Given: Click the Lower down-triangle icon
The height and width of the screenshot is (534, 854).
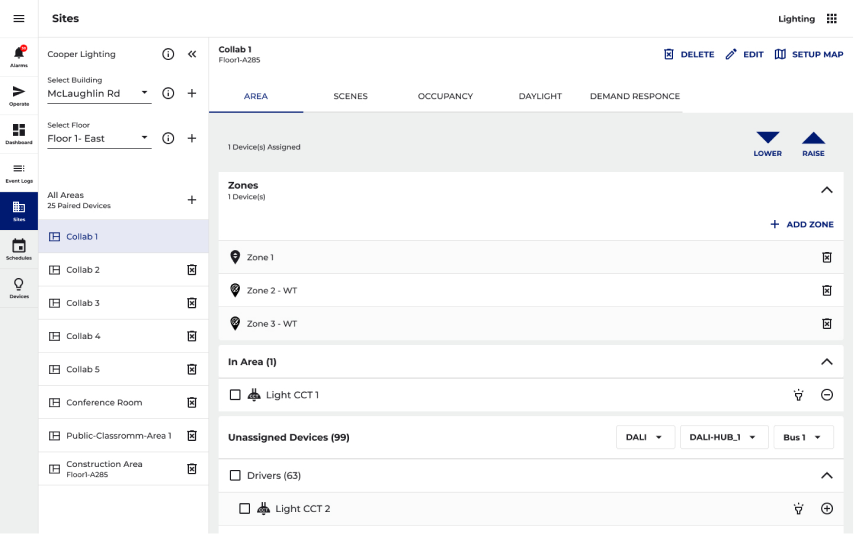Looking at the screenshot, I should click(x=767, y=137).
